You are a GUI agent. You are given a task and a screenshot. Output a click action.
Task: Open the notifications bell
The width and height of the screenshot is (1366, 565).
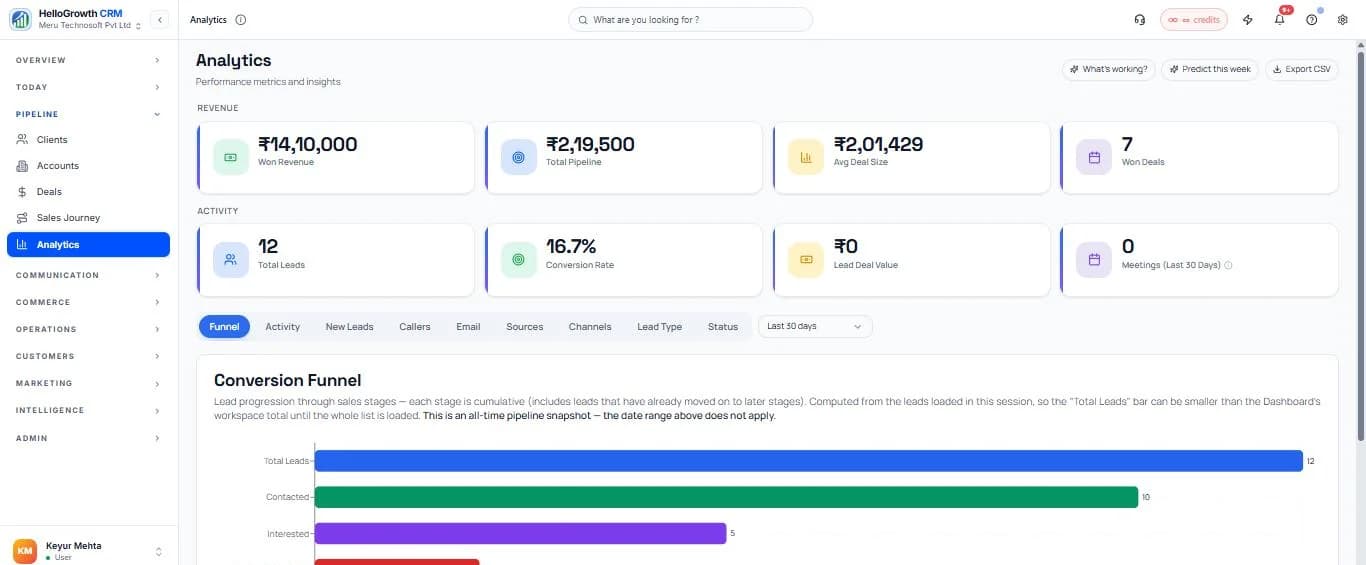pyautogui.click(x=1279, y=20)
